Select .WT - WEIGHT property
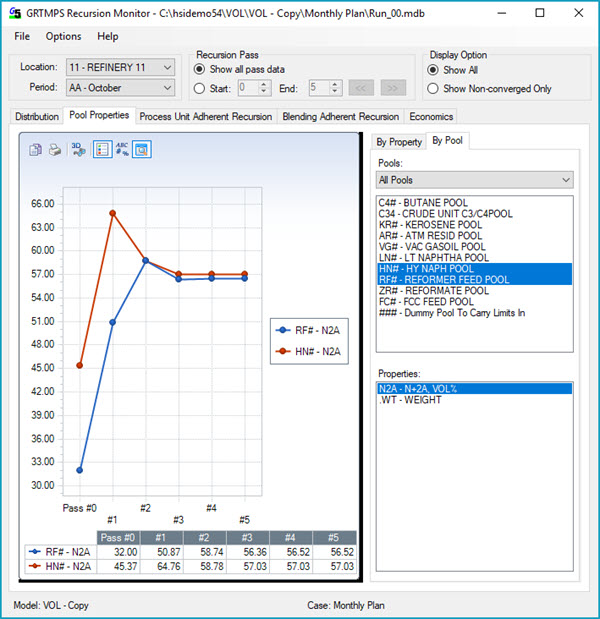 408,399
